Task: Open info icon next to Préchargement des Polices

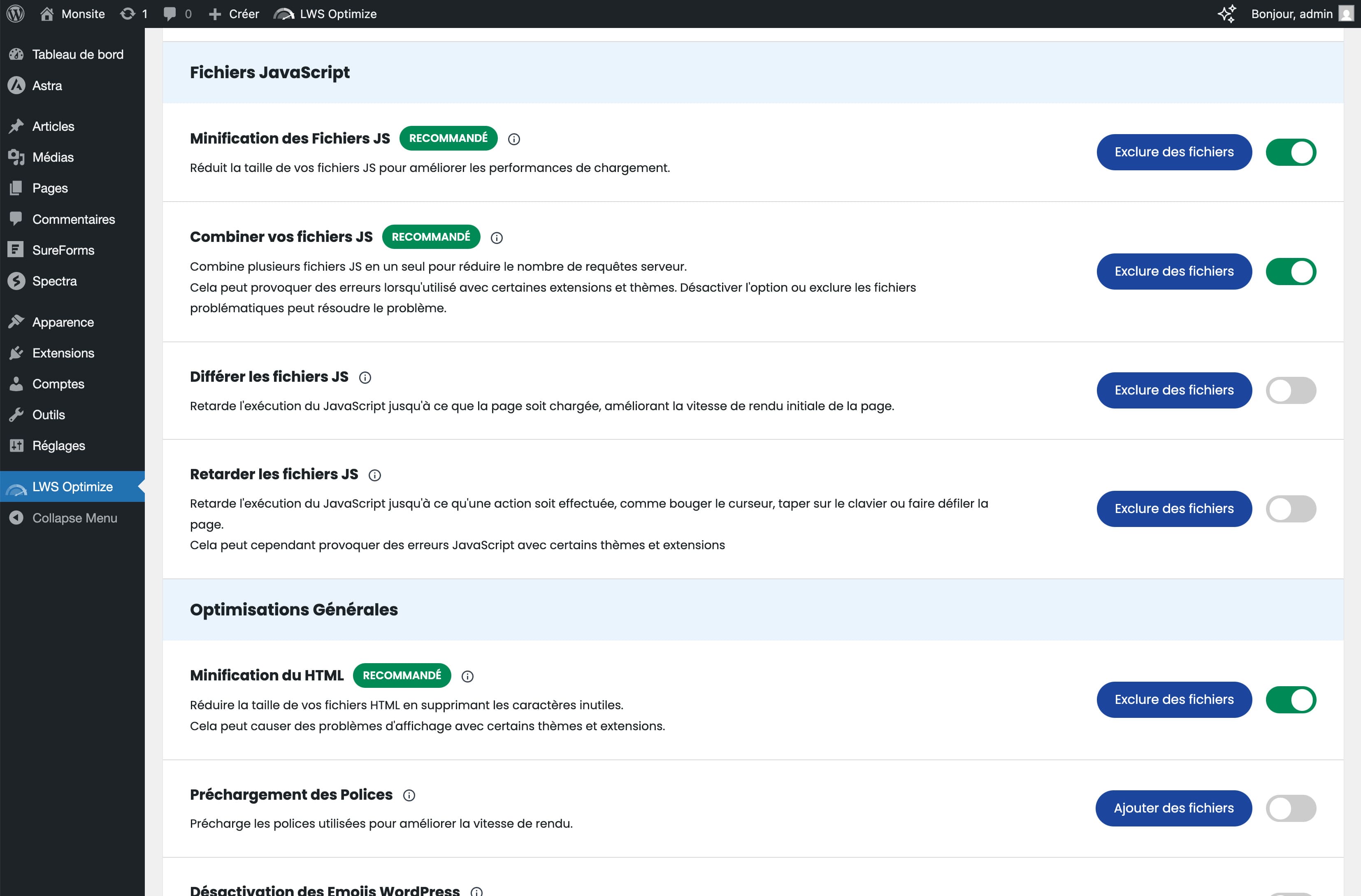Action: coord(409,795)
